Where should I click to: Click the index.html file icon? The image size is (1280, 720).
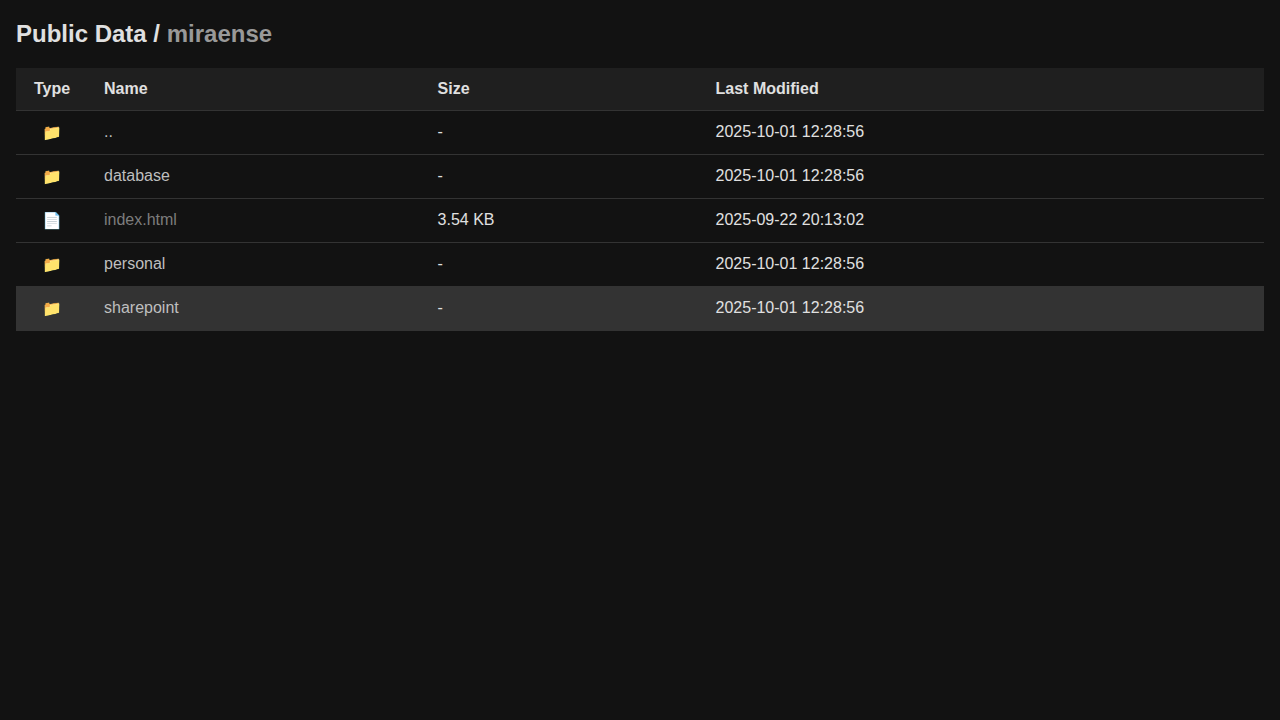tap(52, 220)
